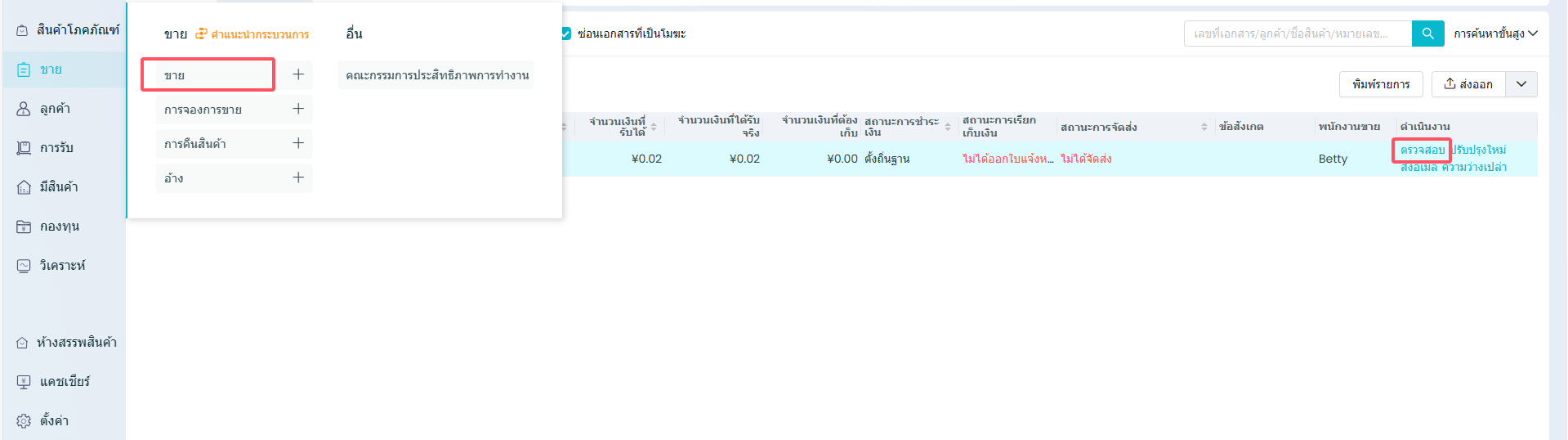Click plus icon next to อ้าง
Image resolution: width=1568 pixels, height=440 pixels.
(x=298, y=177)
